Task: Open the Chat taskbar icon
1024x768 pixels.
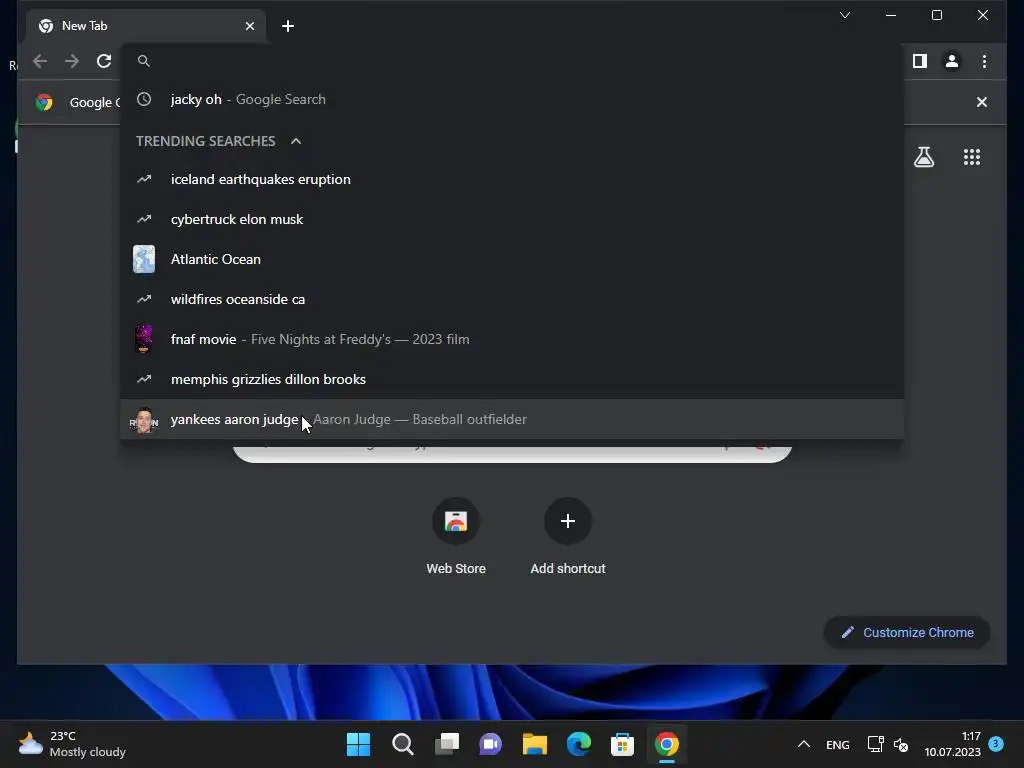Action: (490, 744)
